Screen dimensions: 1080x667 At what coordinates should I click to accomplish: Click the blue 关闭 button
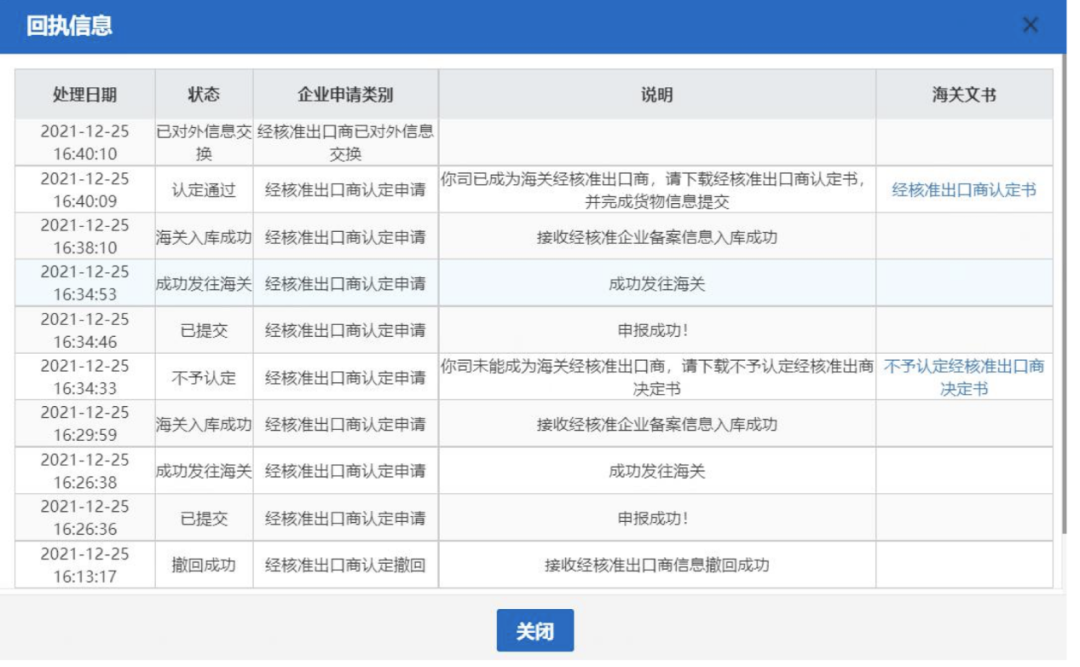click(535, 631)
